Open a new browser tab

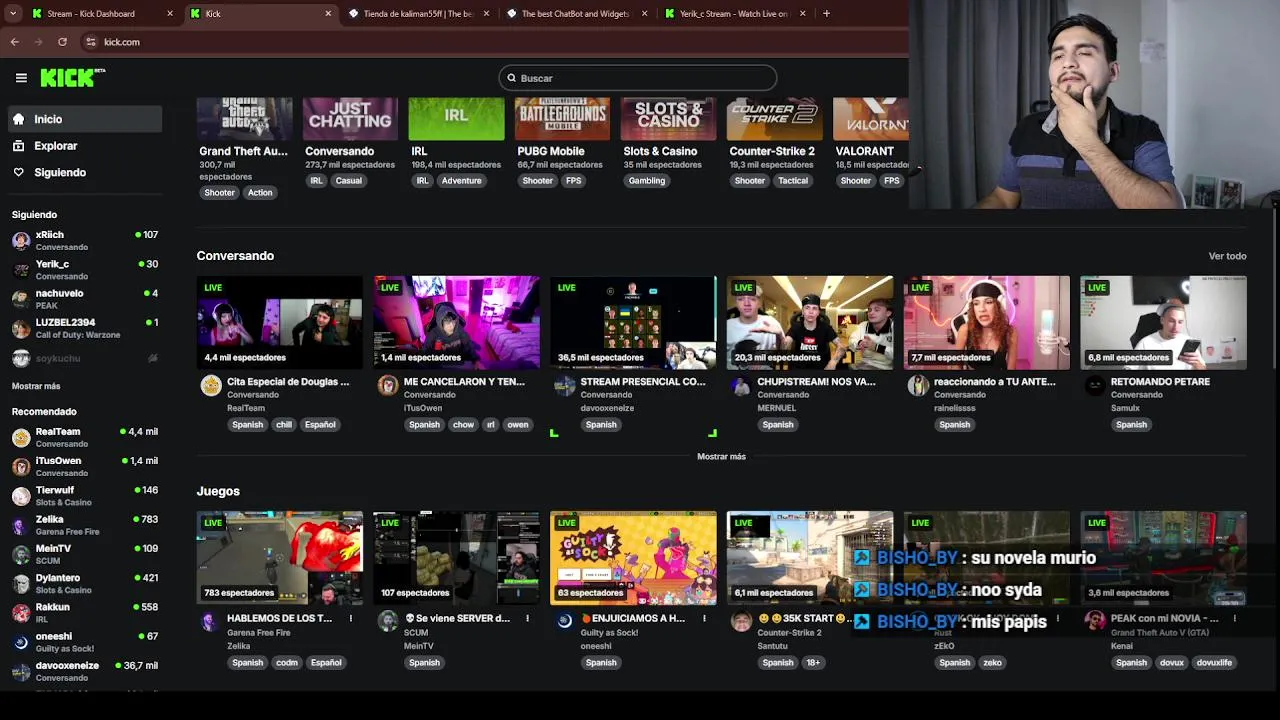pyautogui.click(x=826, y=14)
